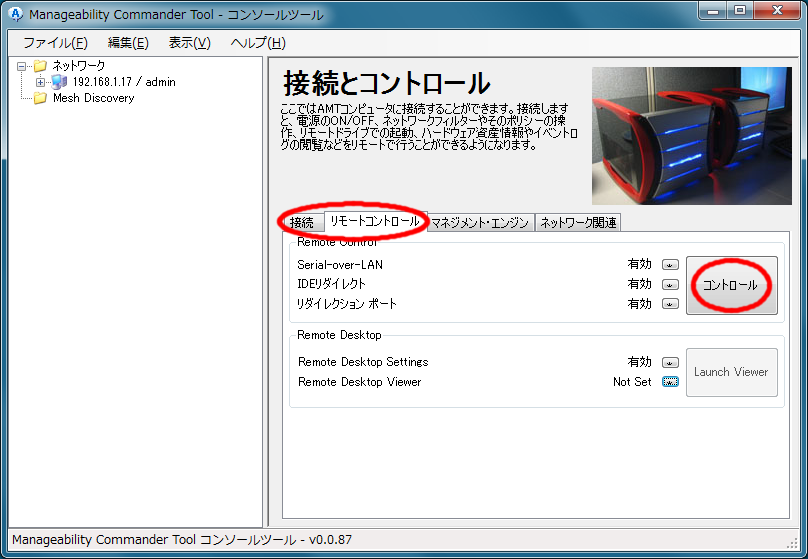Click the Mesh Discovery folder icon

[x=40, y=98]
